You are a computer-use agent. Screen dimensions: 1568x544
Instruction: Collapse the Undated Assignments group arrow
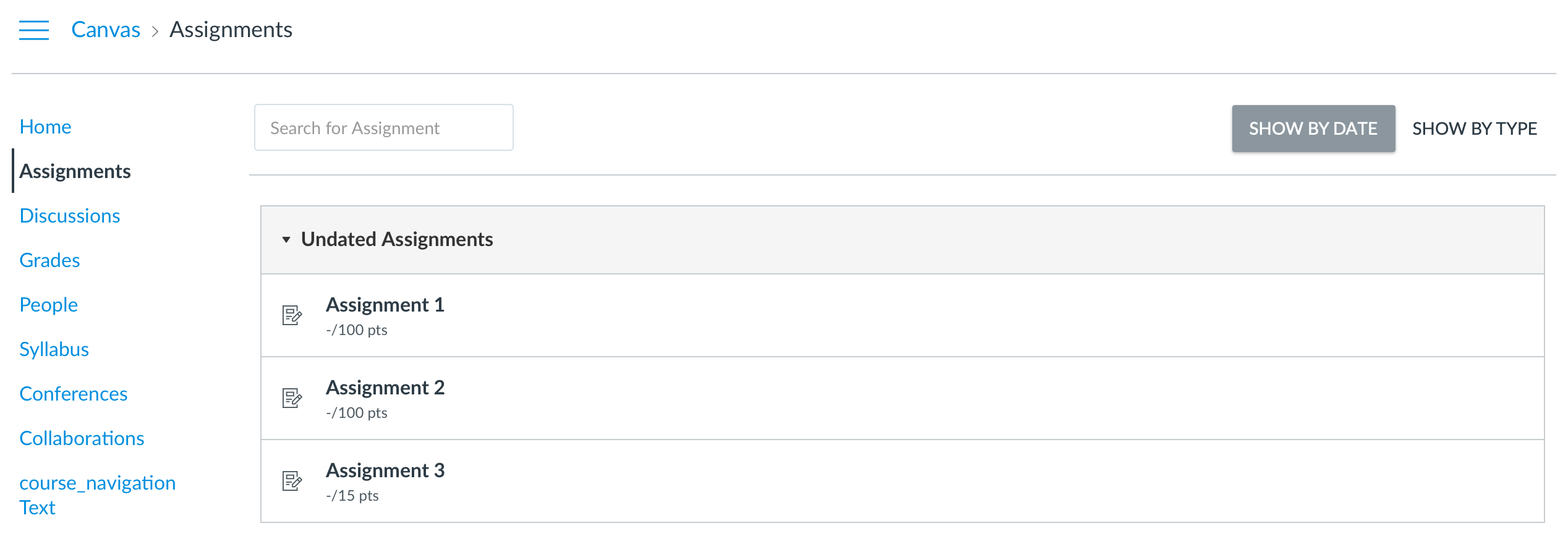click(x=286, y=240)
